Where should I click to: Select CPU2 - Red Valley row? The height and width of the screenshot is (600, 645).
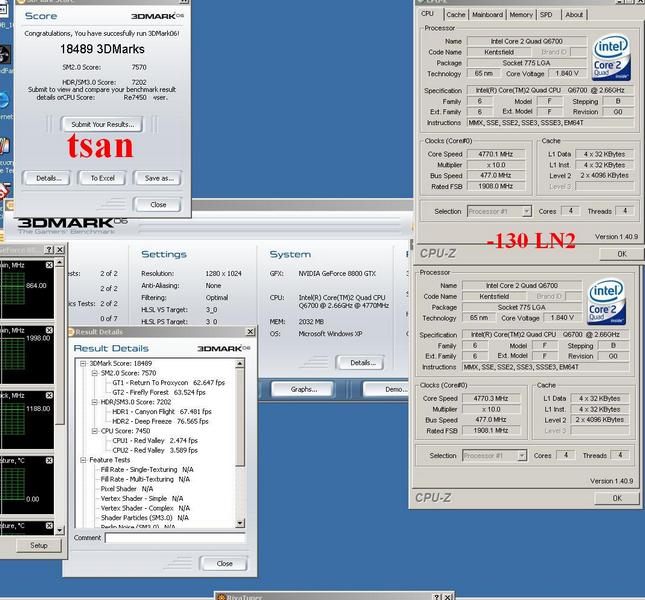155,450
